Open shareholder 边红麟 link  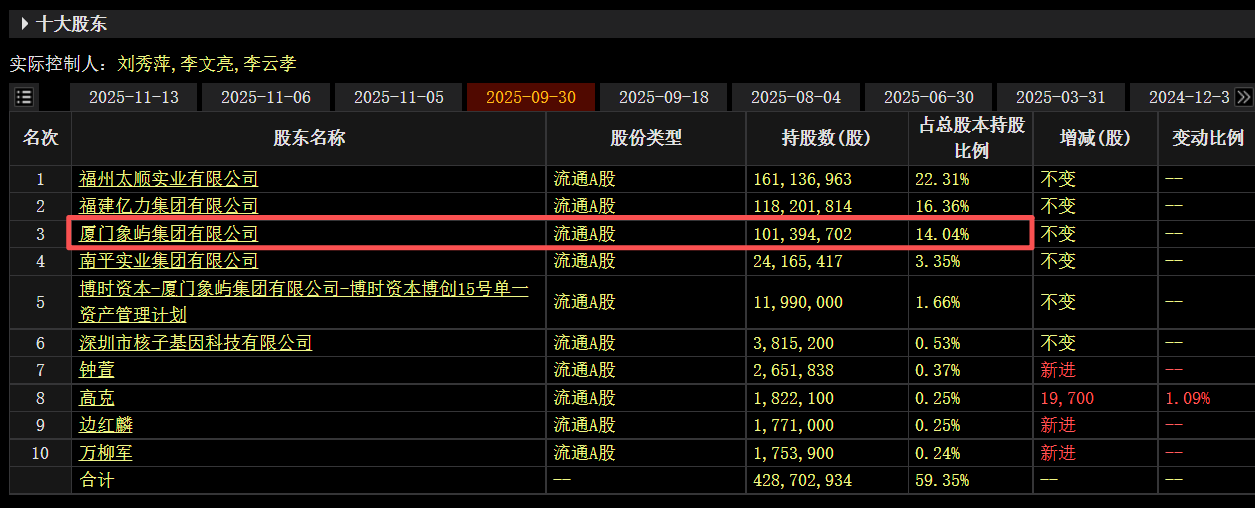coord(106,425)
